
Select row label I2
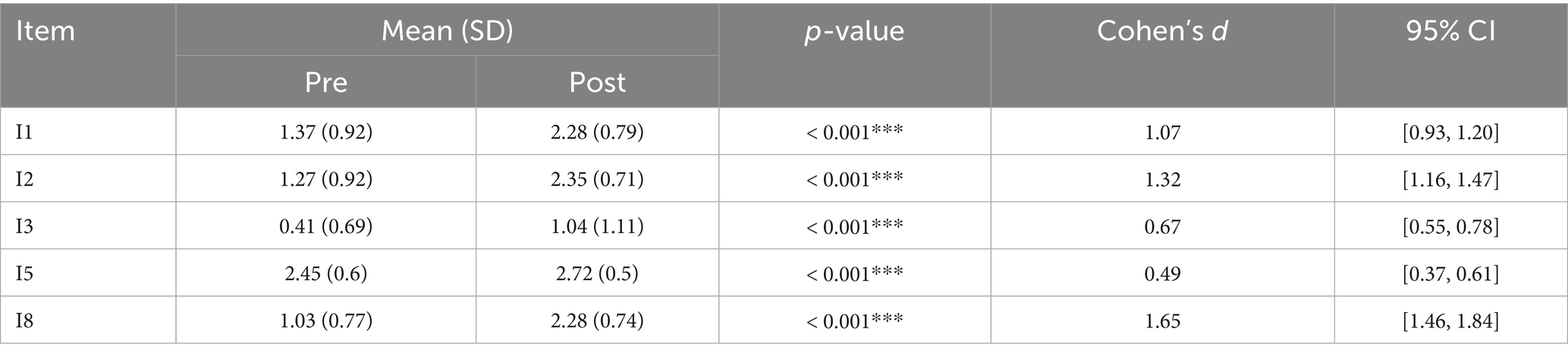(24, 179)
